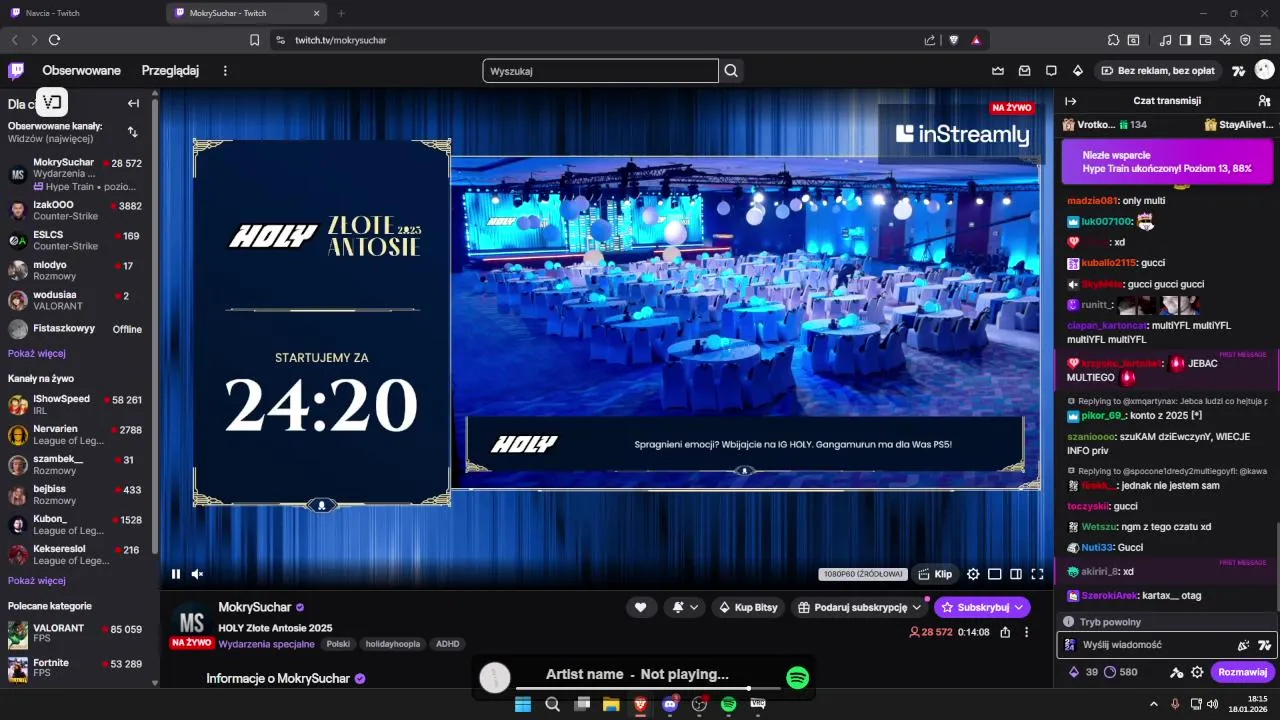
Task: Open the notification bell dropdown
Action: [x=685, y=607]
